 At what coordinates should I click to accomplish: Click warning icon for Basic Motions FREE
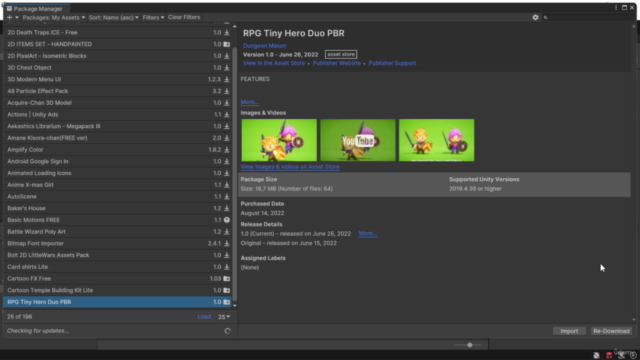(227, 220)
